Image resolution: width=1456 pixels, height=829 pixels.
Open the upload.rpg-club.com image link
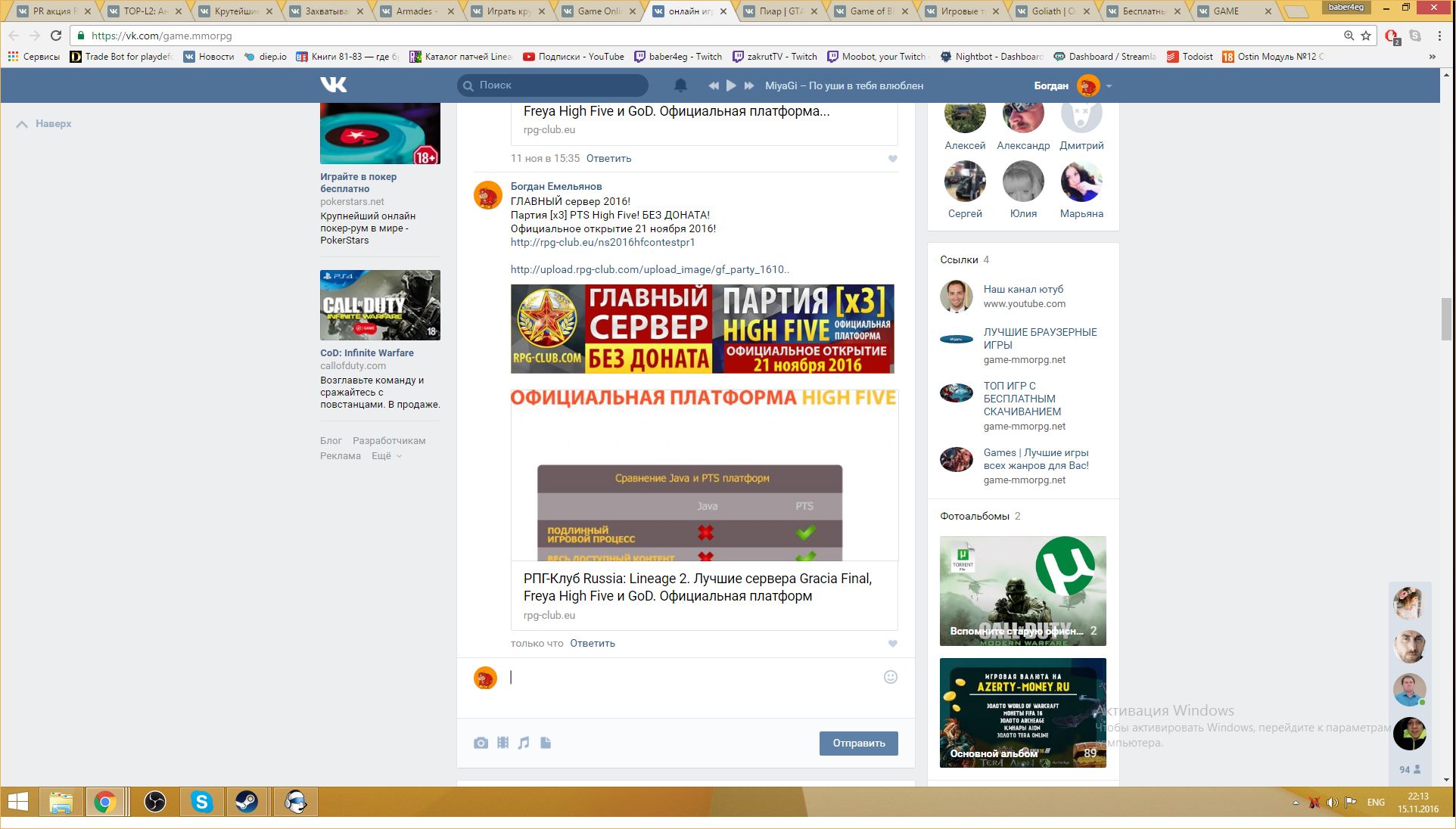pyautogui.click(x=649, y=270)
